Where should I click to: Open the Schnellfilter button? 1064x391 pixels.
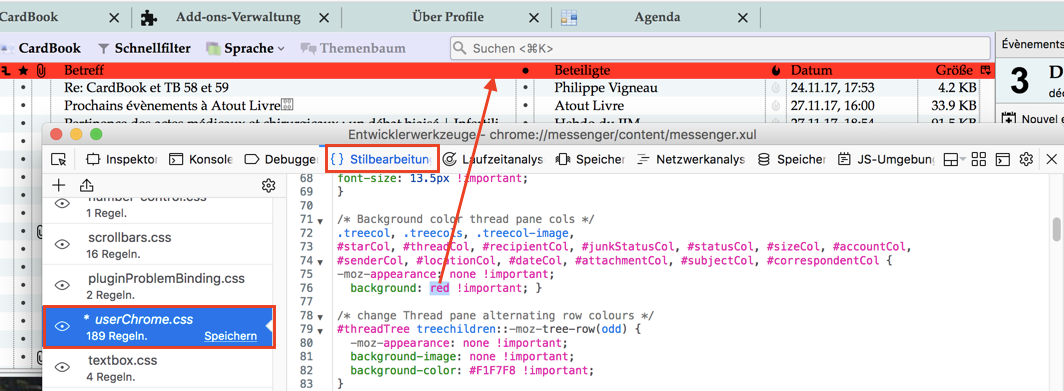pos(144,48)
